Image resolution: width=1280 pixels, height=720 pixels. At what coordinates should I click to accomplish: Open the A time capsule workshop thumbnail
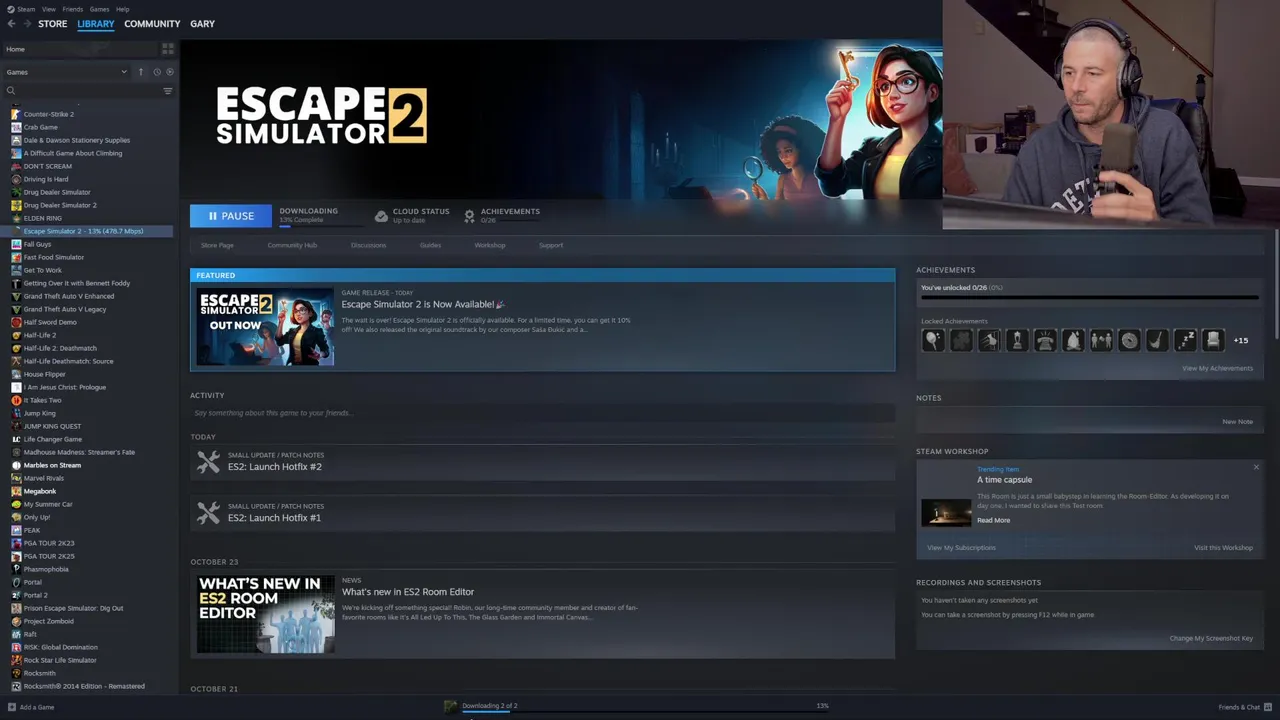tap(946, 512)
